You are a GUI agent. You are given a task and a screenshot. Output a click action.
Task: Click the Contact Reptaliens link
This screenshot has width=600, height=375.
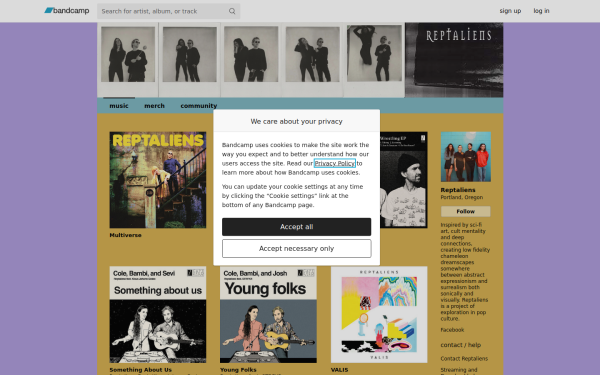[464, 359]
